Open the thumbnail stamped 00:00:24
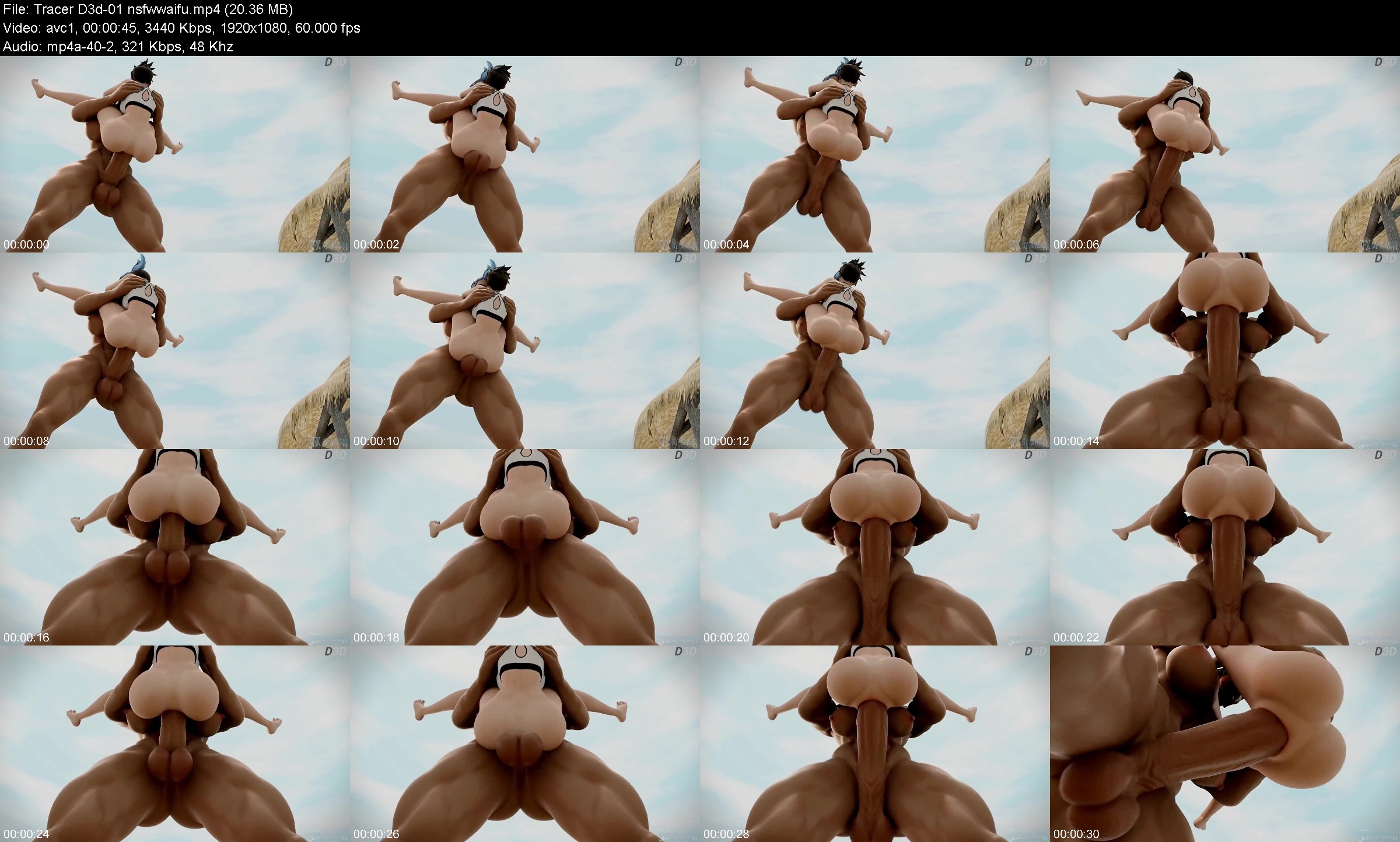The image size is (1400, 842). click(x=175, y=743)
